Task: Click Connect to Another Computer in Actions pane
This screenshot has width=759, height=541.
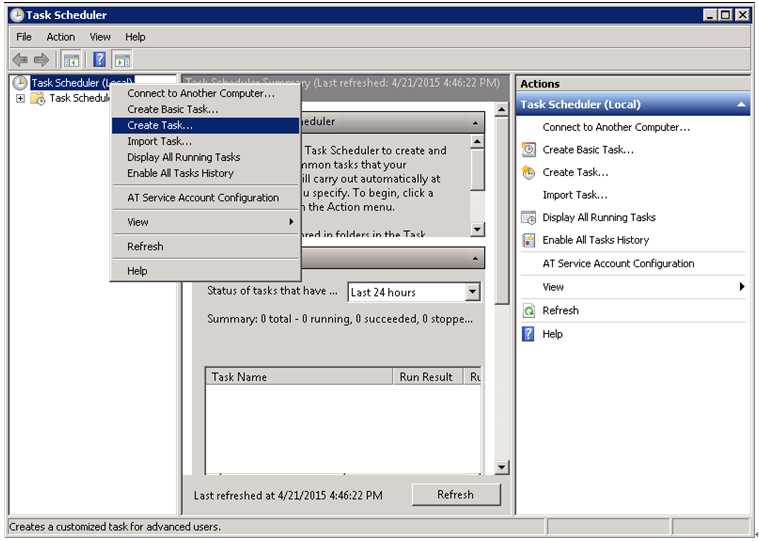Action: (x=616, y=127)
